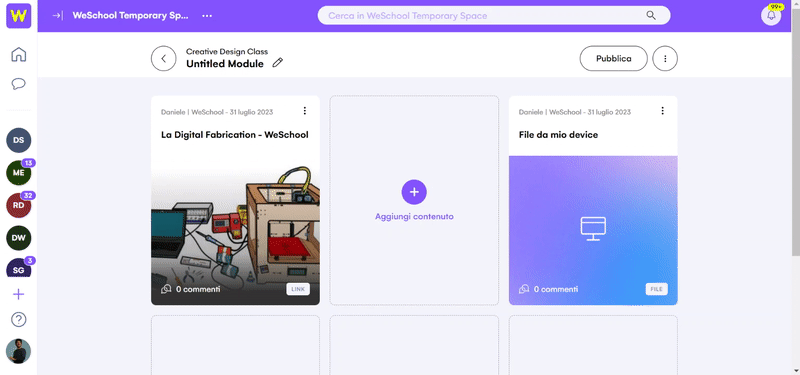Open the help question mark icon
This screenshot has height=375, width=800.
18,320
